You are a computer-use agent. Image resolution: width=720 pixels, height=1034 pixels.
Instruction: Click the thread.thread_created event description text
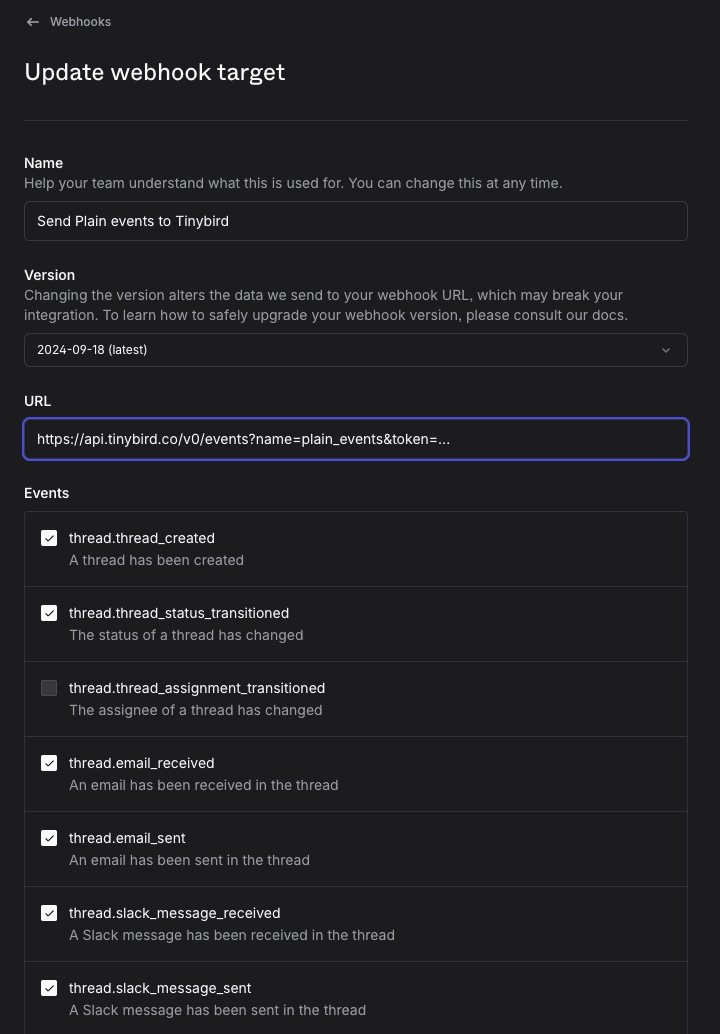[156, 560]
